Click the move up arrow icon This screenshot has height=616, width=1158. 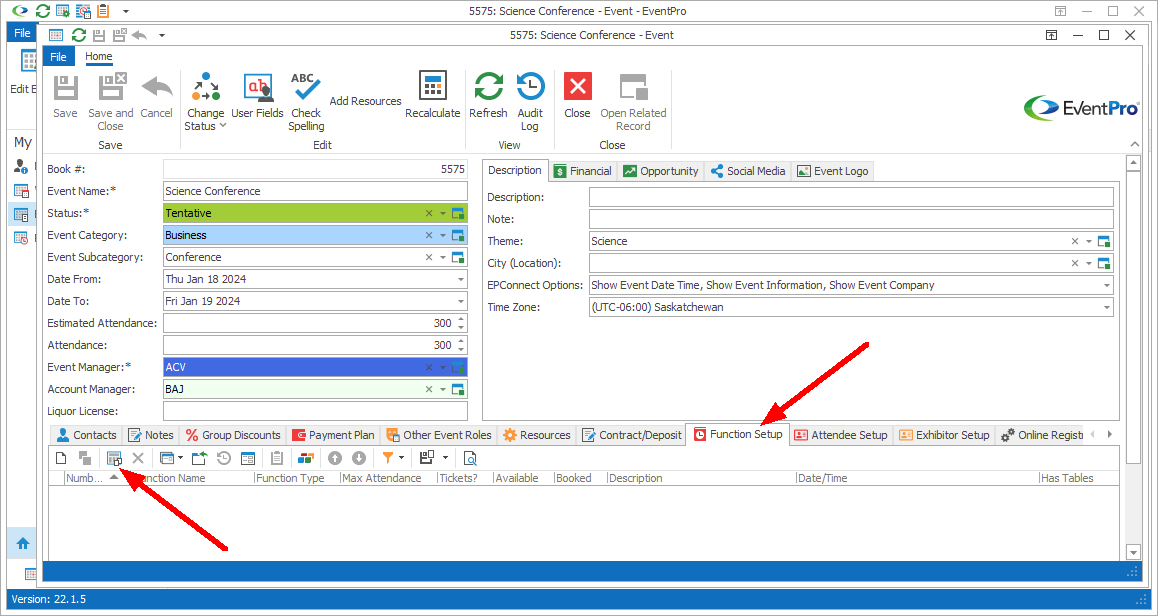[335, 459]
